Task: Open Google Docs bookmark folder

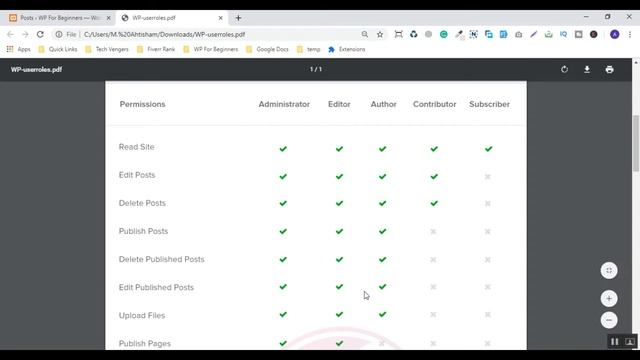Action: click(268, 49)
